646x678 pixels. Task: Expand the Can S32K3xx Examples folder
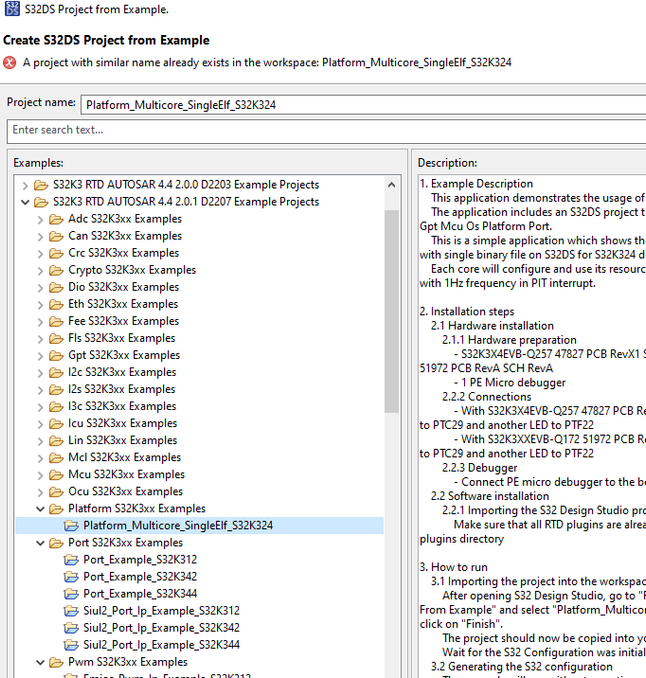click(40, 237)
